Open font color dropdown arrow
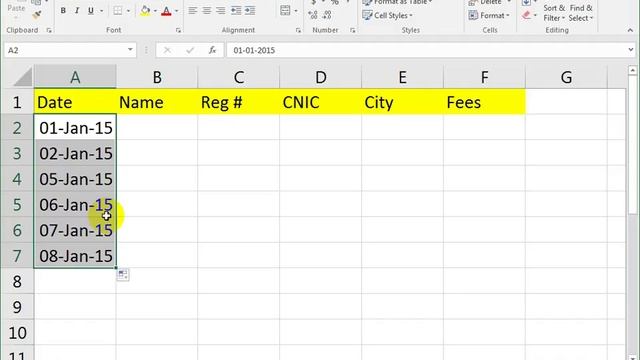This screenshot has height=360, width=640. 176,11
